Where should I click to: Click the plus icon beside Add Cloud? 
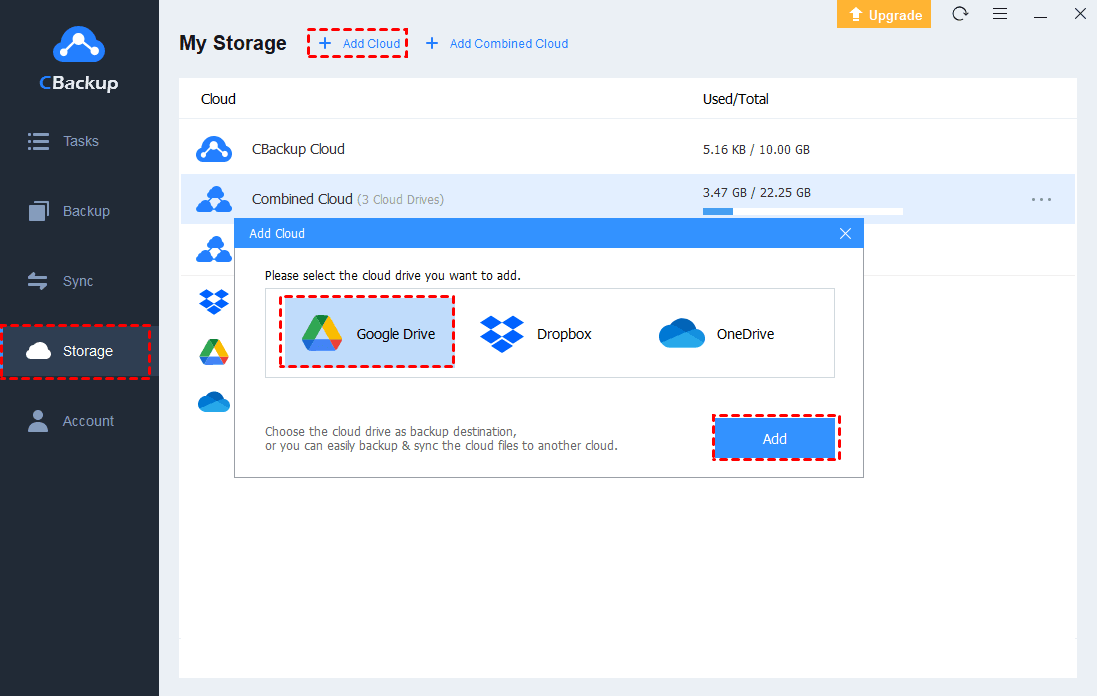[x=325, y=43]
